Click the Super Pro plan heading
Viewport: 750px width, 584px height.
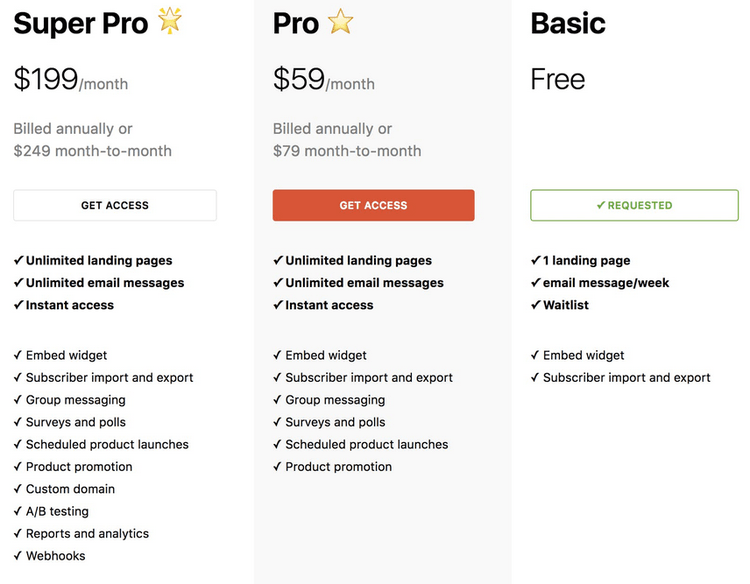coord(80,22)
